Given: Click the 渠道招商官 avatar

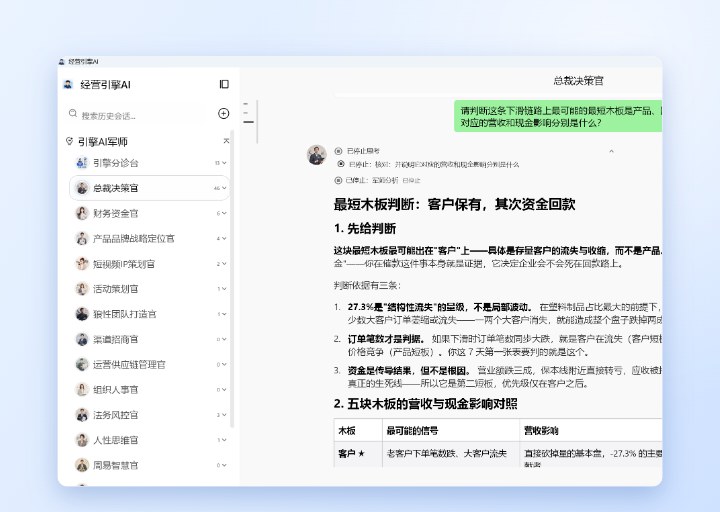Looking at the screenshot, I should [82, 339].
